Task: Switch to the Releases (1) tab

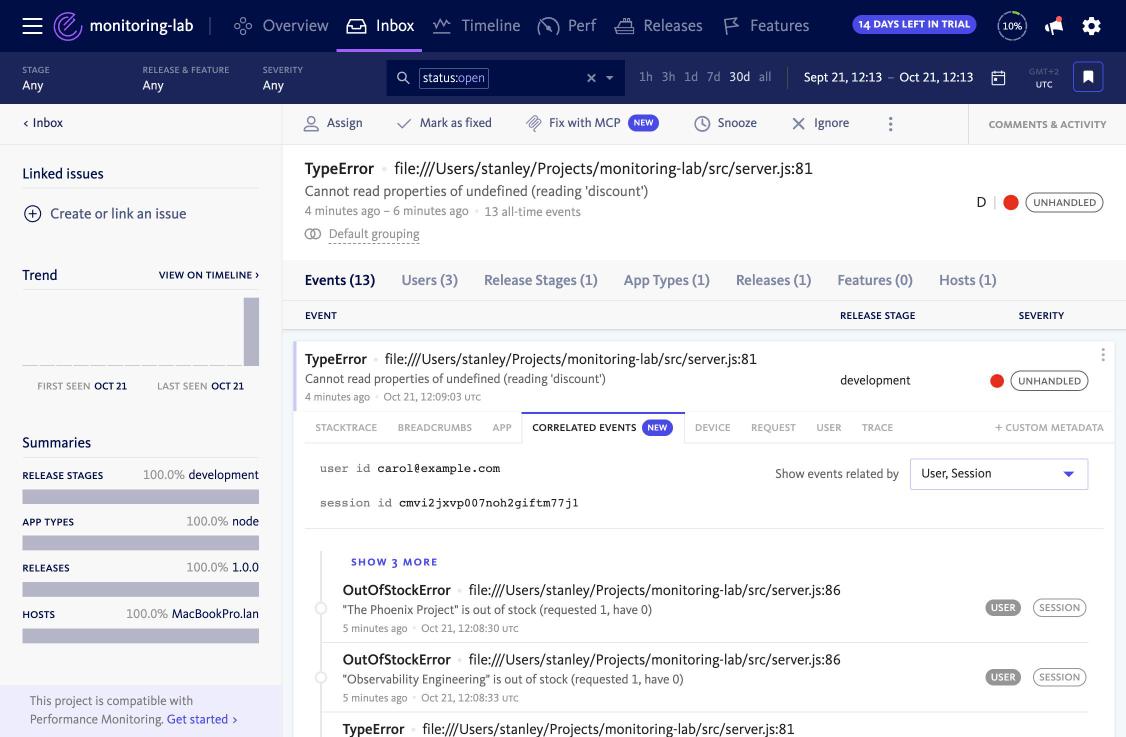Action: click(773, 280)
